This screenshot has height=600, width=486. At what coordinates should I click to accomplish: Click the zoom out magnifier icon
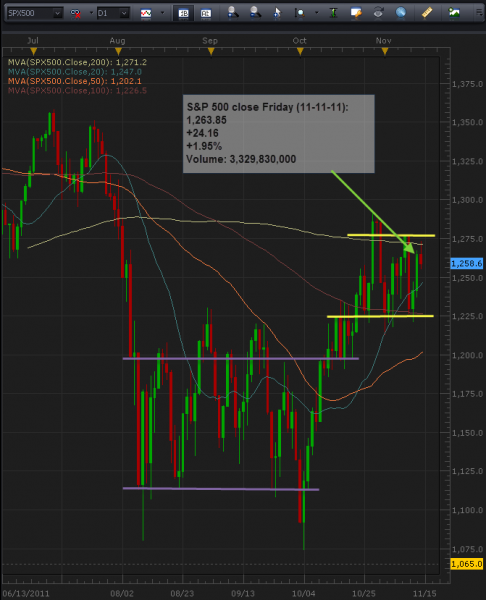(x=255, y=13)
